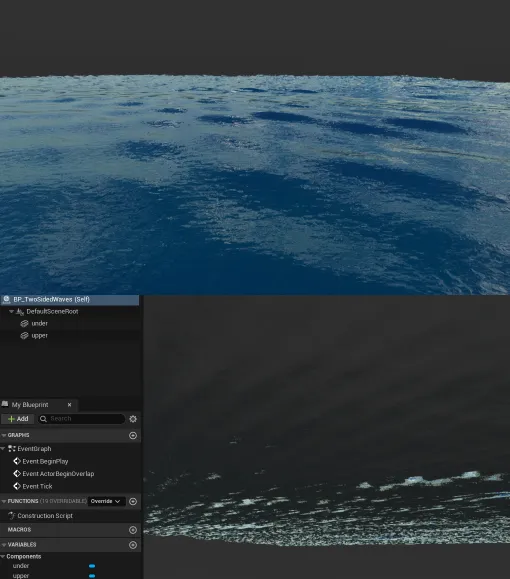The width and height of the screenshot is (510, 579).
Task: Add a new graph with plus icon
Action: click(133, 435)
